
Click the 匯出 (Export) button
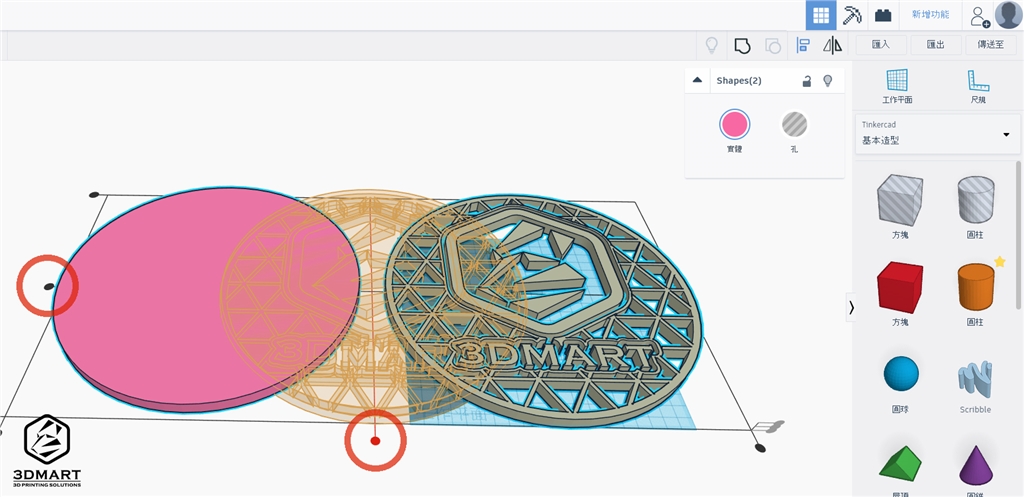click(936, 45)
